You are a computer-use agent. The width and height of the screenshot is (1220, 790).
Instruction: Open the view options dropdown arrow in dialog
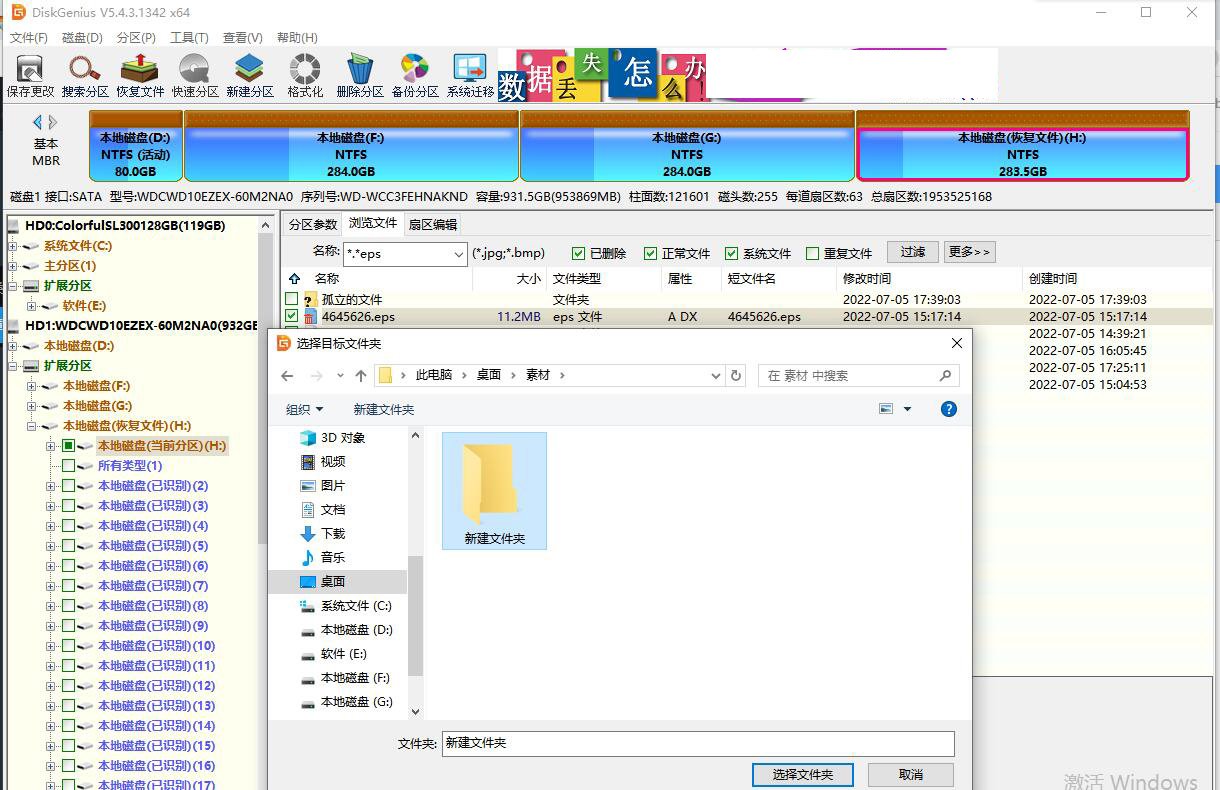(x=907, y=409)
